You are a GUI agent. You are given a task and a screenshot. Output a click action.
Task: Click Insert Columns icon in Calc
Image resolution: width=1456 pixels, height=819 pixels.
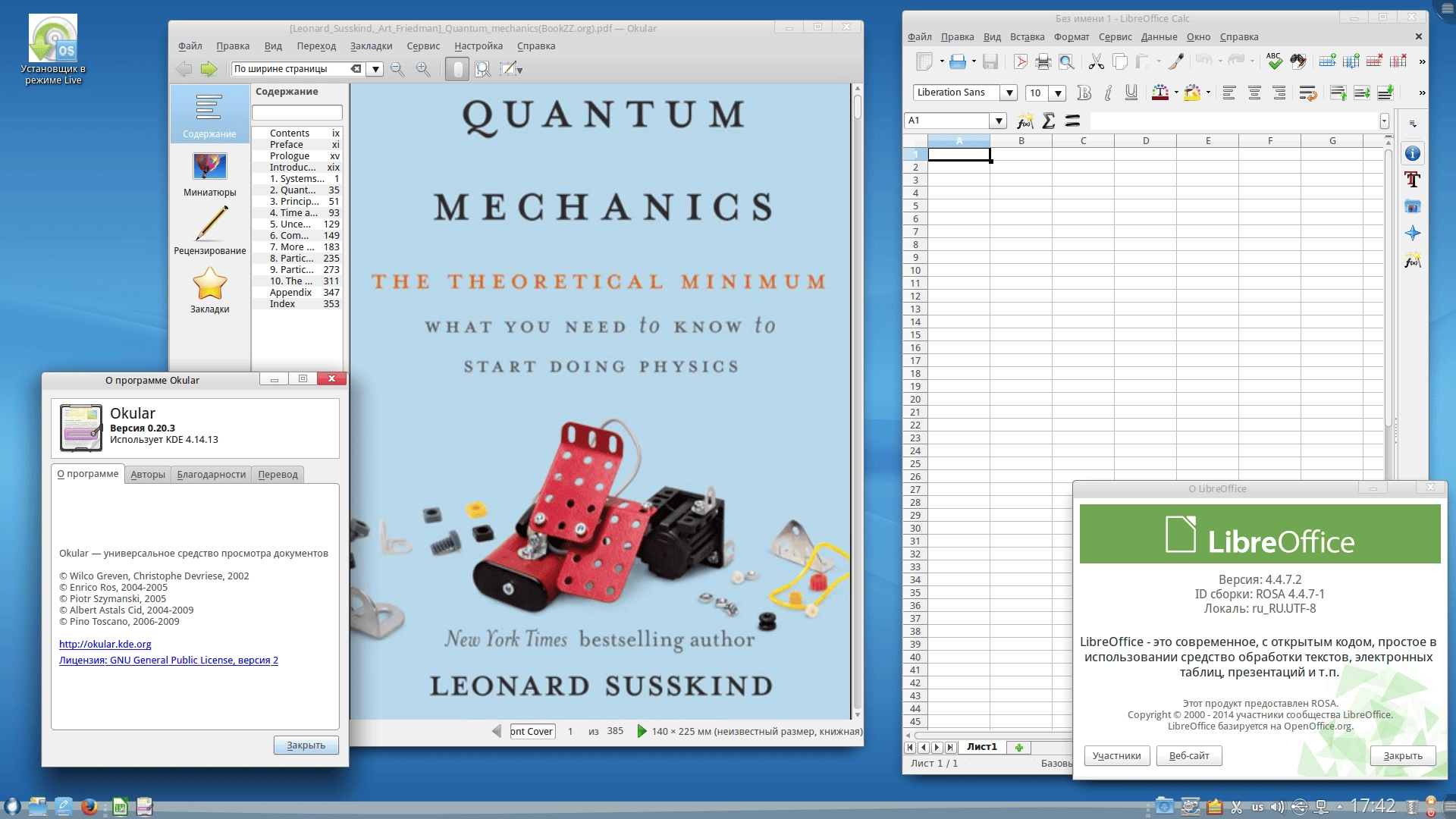tap(1351, 61)
